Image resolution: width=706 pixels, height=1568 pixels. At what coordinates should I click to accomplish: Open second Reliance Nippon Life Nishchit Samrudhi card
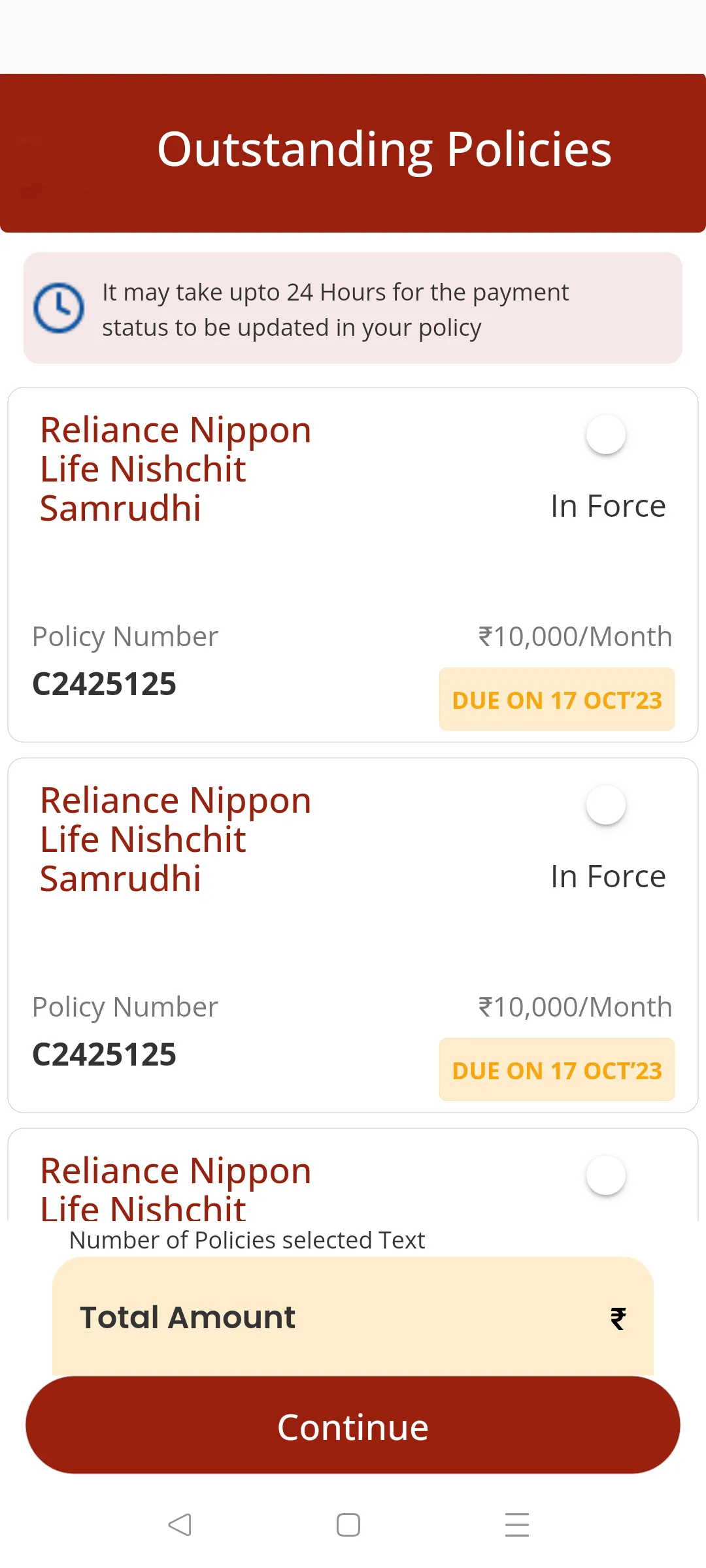(x=353, y=936)
